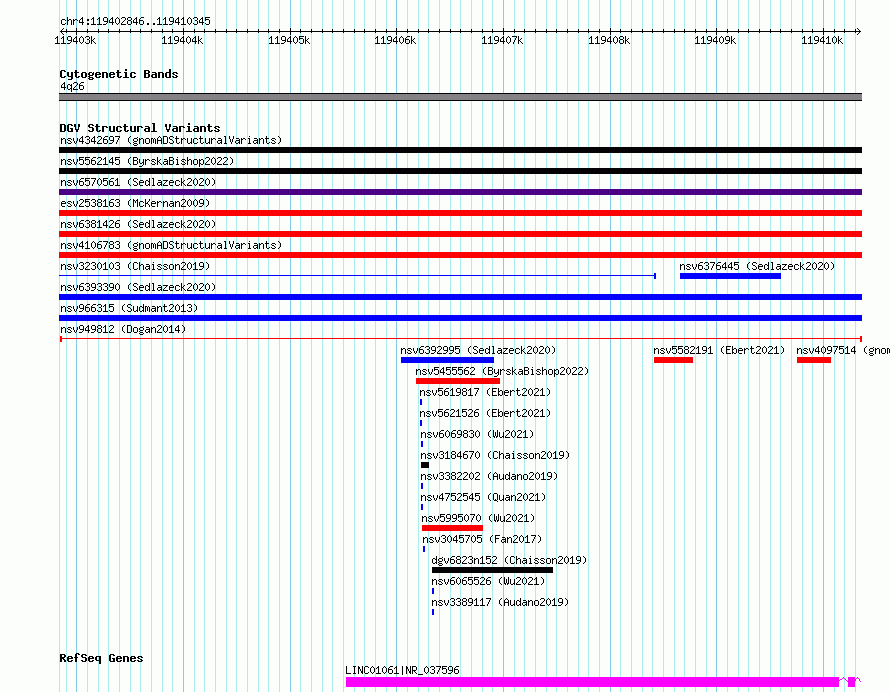Click the gray 4q26 cytogenetic band
890x692 pixels.
pos(460,97)
